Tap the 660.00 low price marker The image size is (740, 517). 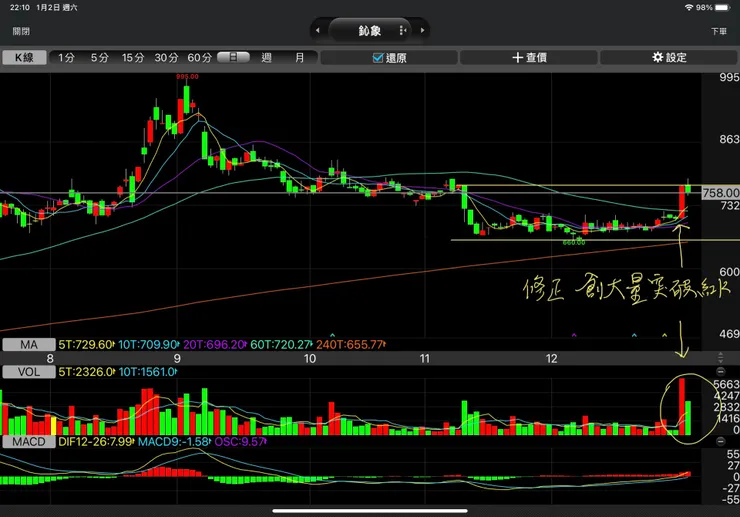(574, 242)
